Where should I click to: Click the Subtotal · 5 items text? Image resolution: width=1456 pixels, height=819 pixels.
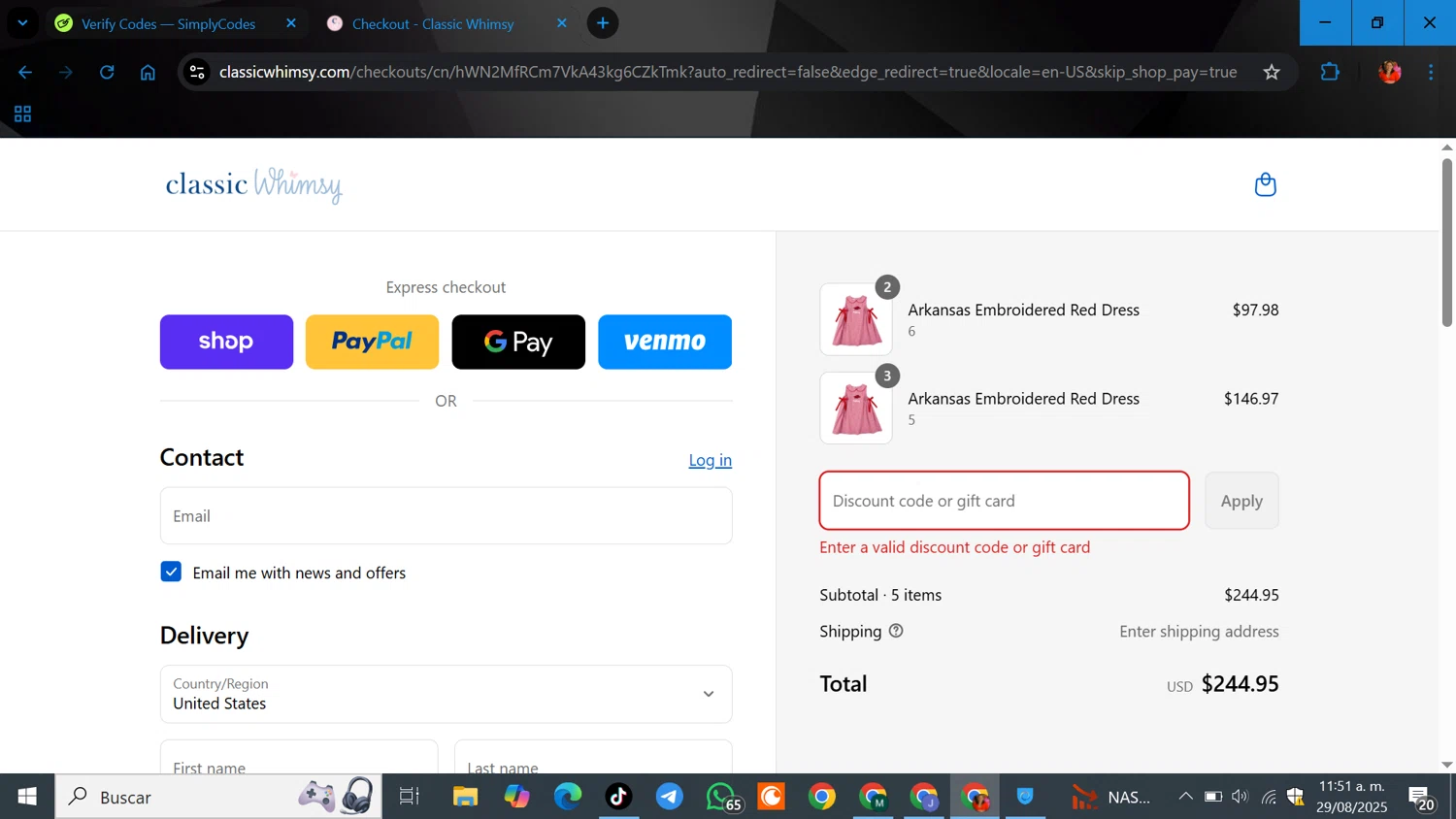click(x=880, y=595)
